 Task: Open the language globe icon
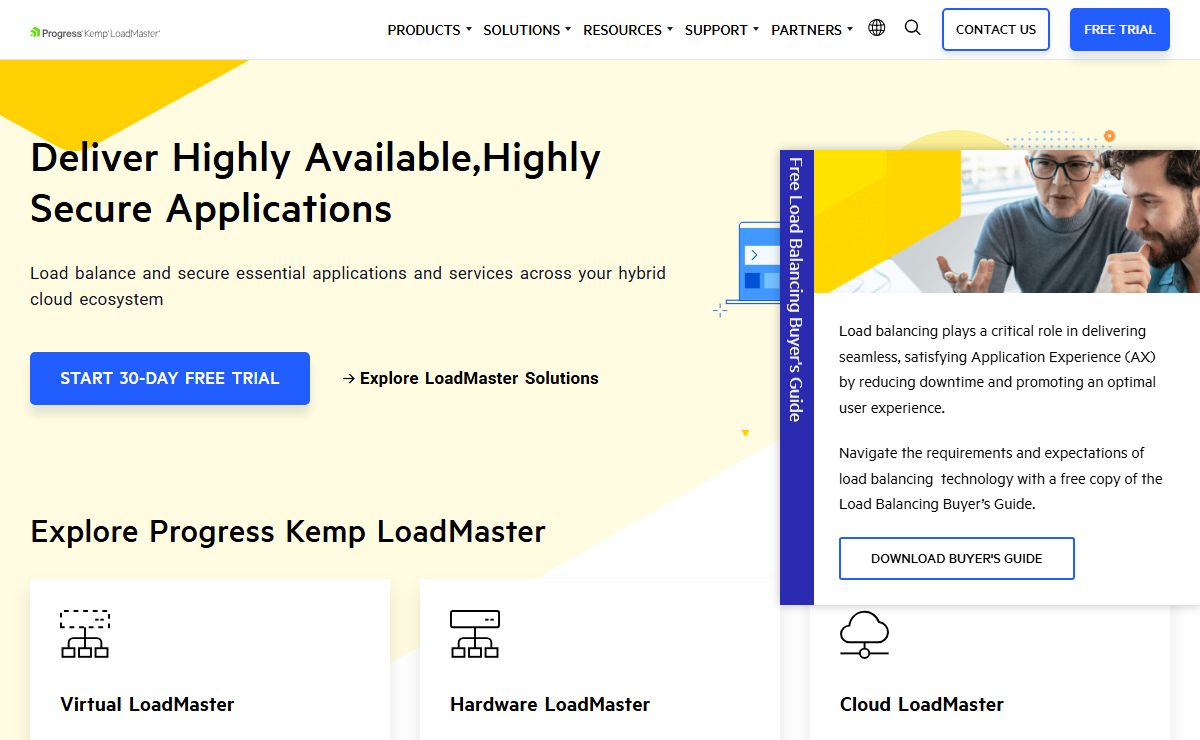[x=877, y=28]
